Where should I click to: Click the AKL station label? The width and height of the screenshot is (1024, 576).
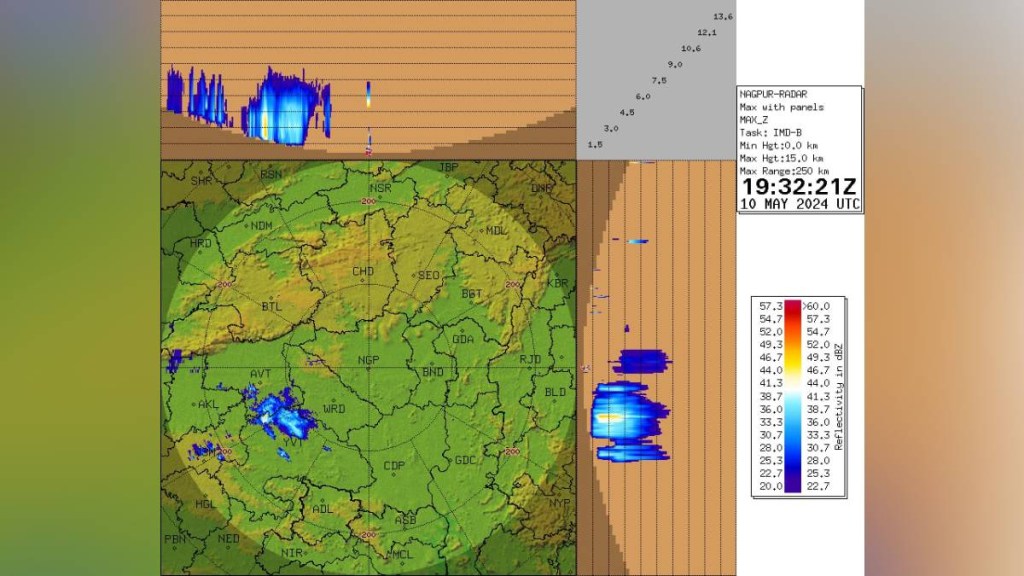click(208, 405)
